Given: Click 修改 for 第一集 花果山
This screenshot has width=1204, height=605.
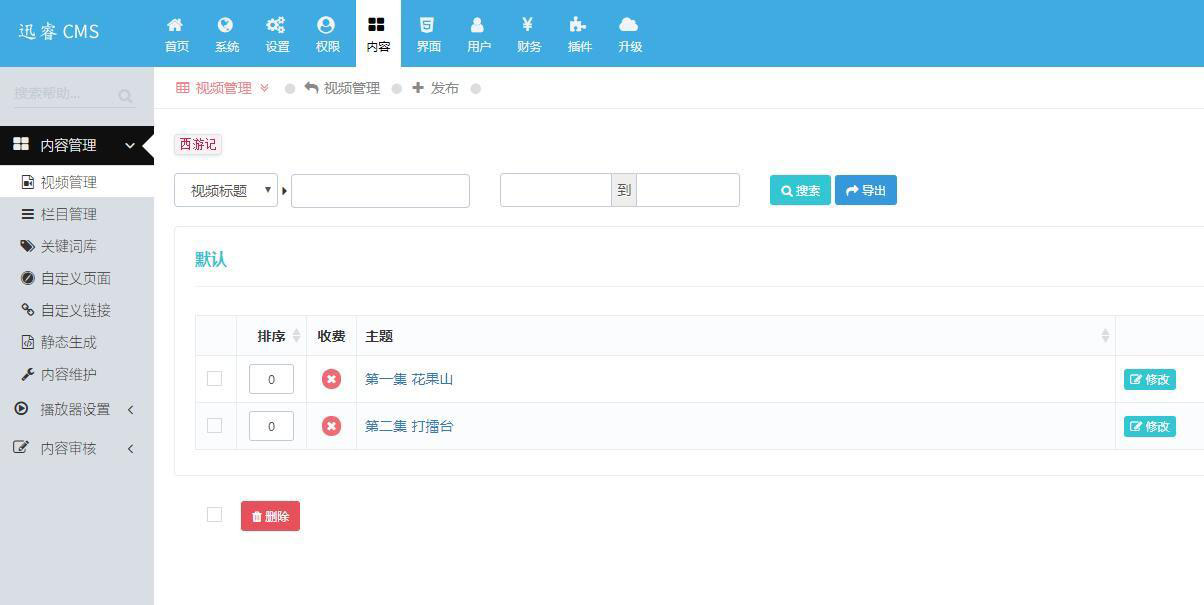Looking at the screenshot, I should [1149, 379].
